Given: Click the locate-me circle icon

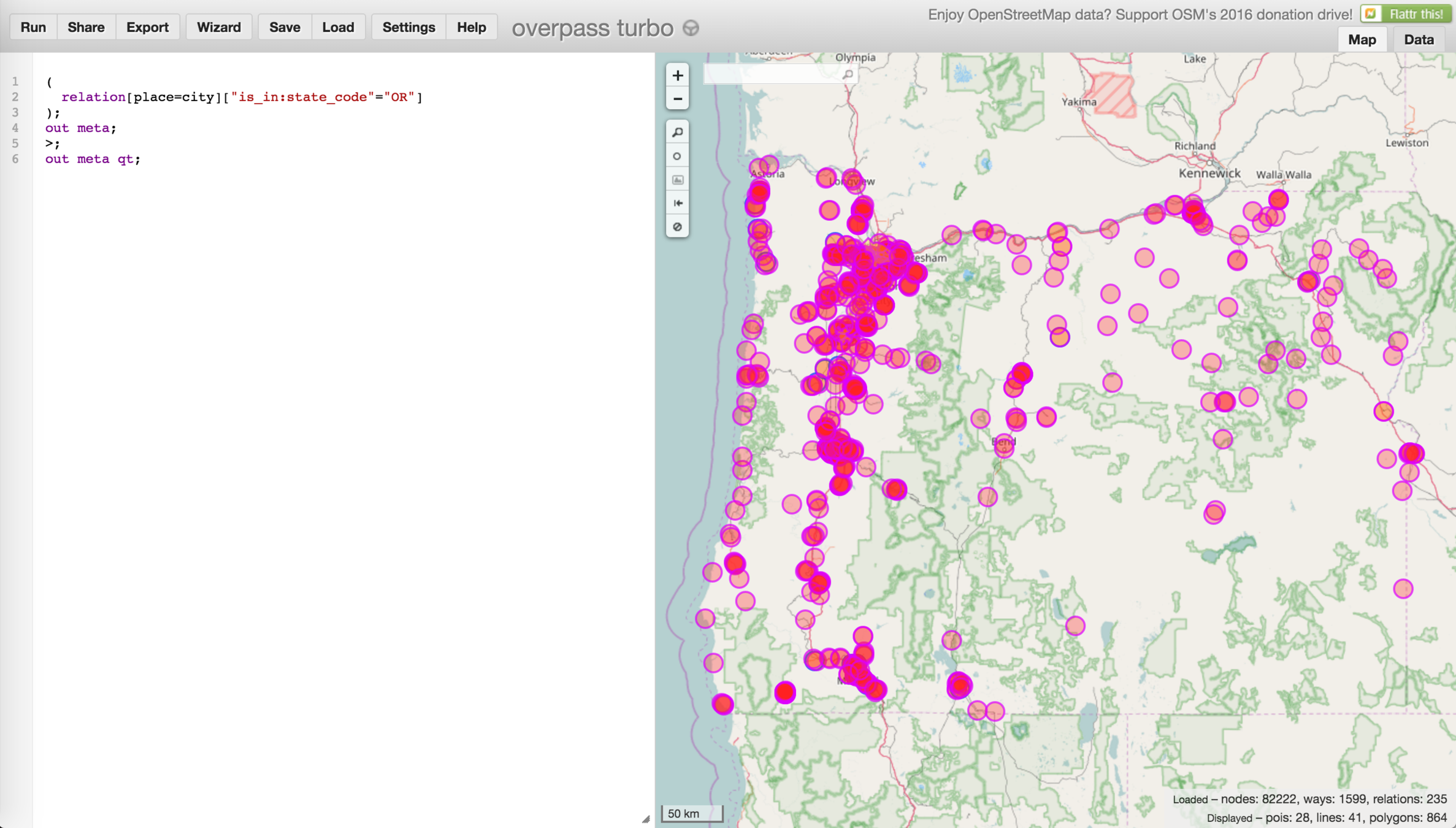Looking at the screenshot, I should point(677,156).
